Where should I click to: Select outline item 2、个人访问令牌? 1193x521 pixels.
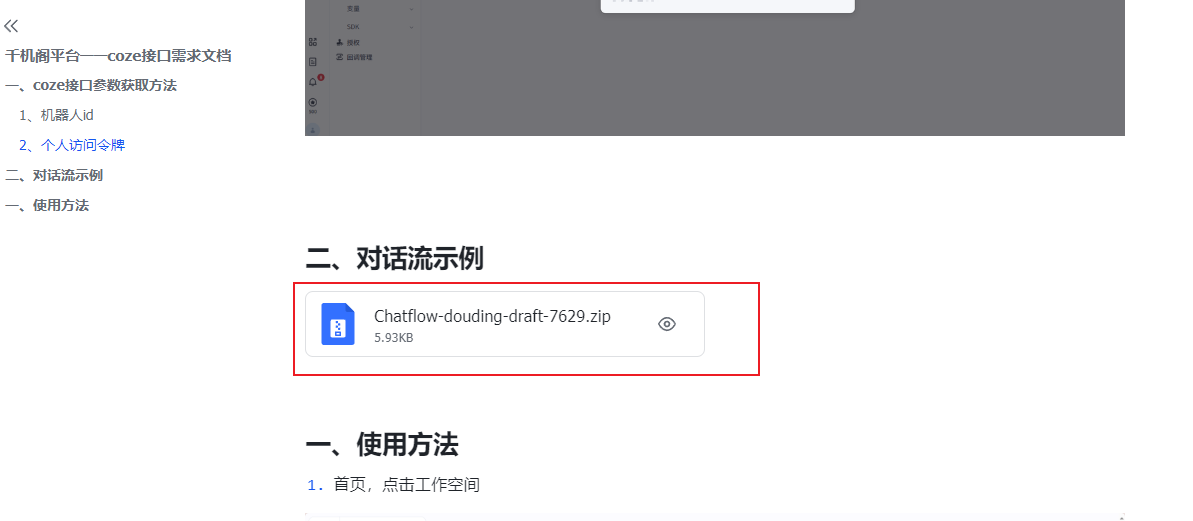tap(72, 145)
